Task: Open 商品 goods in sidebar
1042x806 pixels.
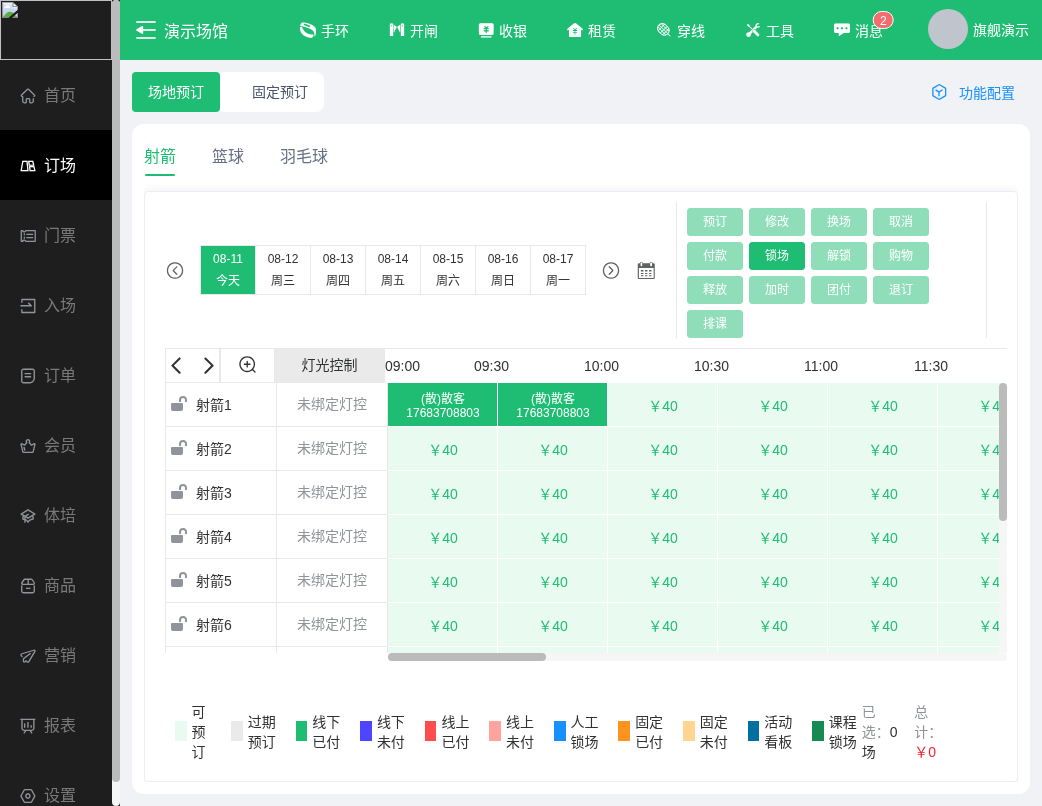Action: [56, 585]
